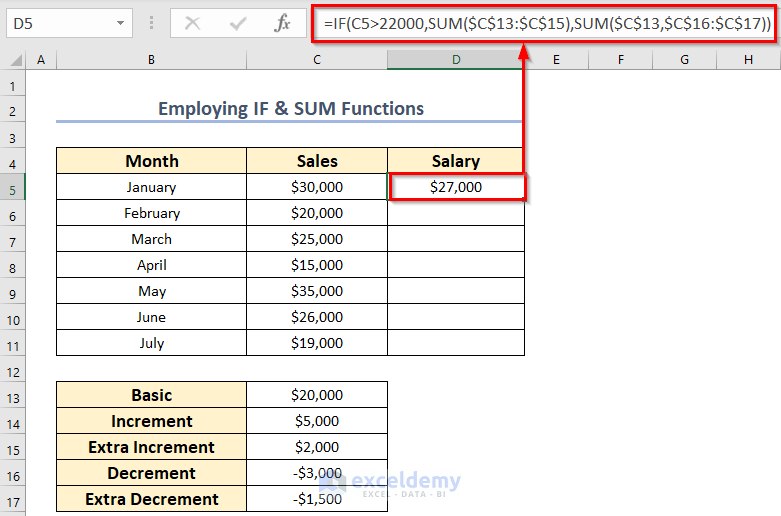Open the Insert Function fx dialog

[x=282, y=23]
